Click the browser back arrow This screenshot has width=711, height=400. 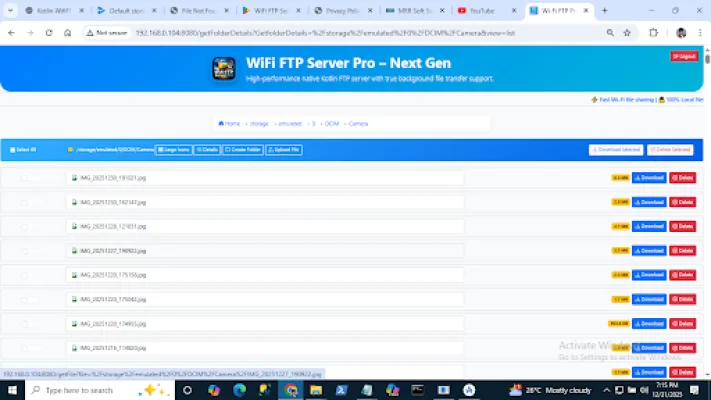[10, 32]
